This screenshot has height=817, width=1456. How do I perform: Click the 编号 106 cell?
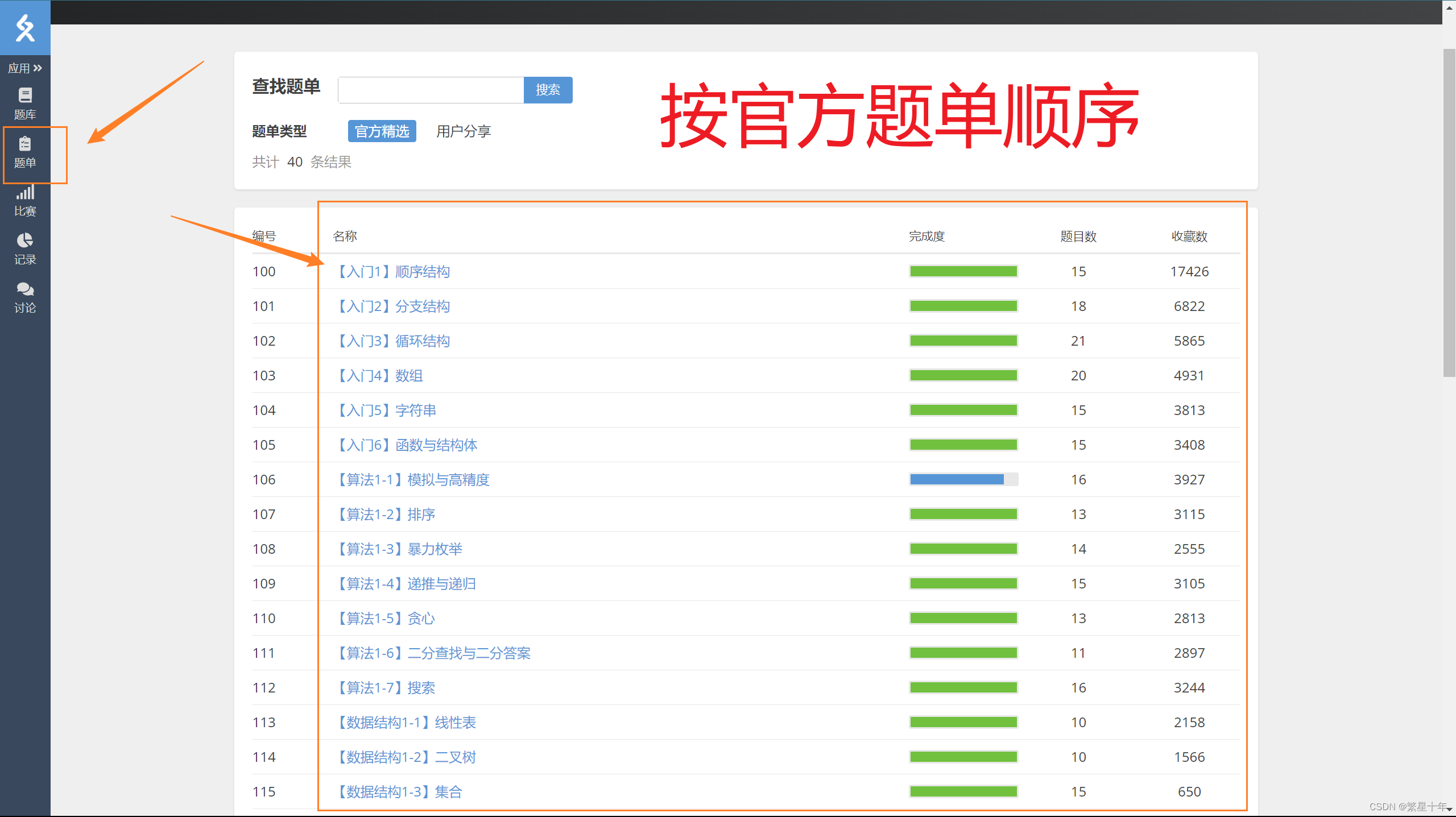[x=264, y=480]
